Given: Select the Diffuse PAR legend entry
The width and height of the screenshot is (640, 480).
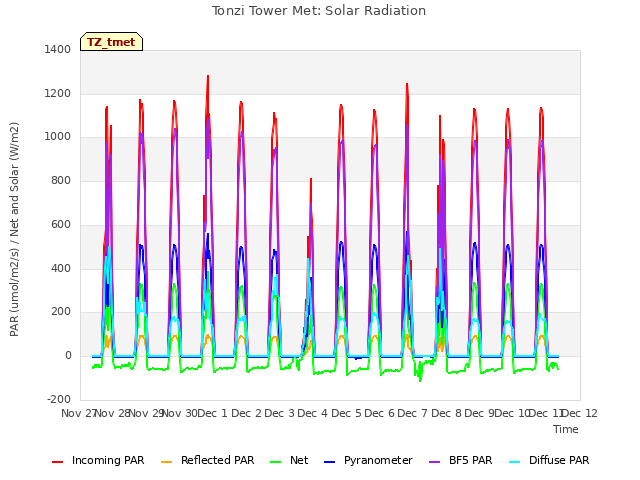Looking at the screenshot, I should pos(549,460).
